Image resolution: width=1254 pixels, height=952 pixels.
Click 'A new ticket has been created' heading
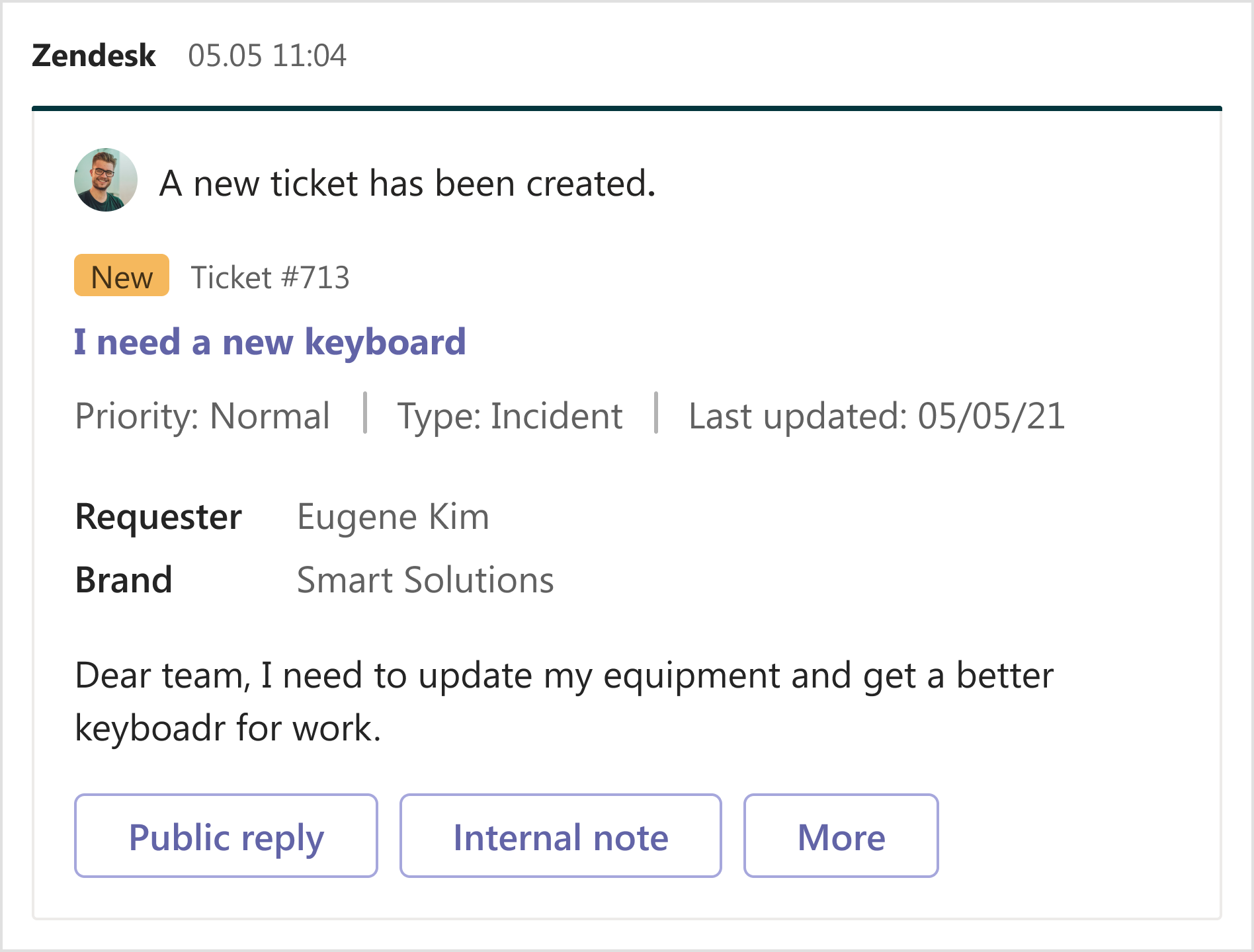(x=407, y=183)
